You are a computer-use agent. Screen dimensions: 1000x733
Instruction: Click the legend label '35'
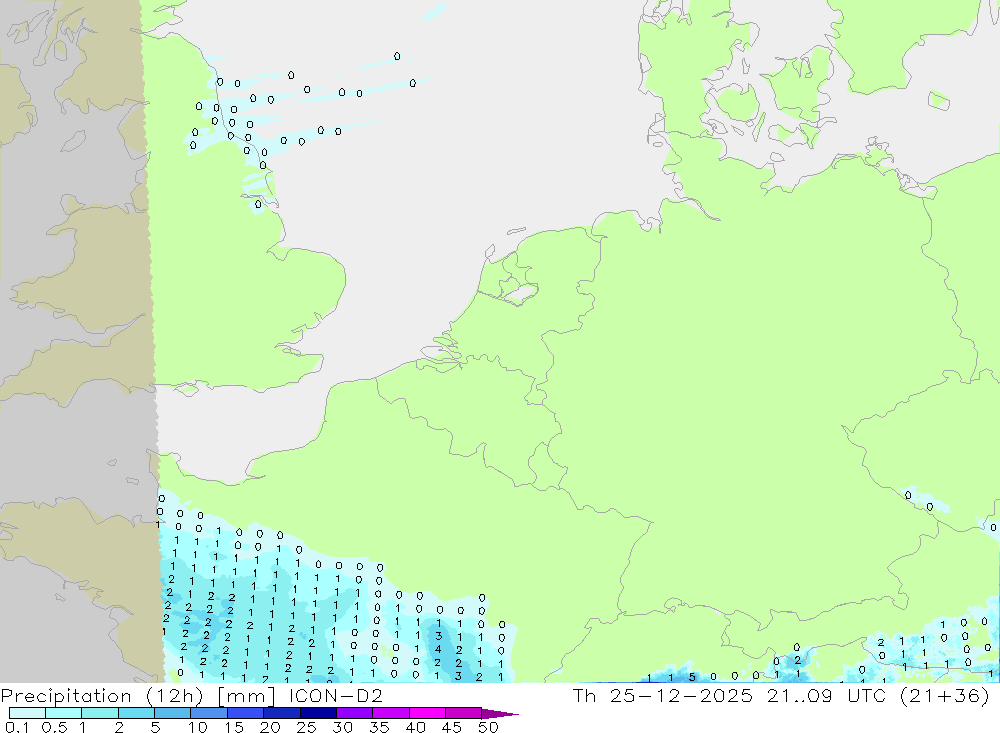coord(379,727)
